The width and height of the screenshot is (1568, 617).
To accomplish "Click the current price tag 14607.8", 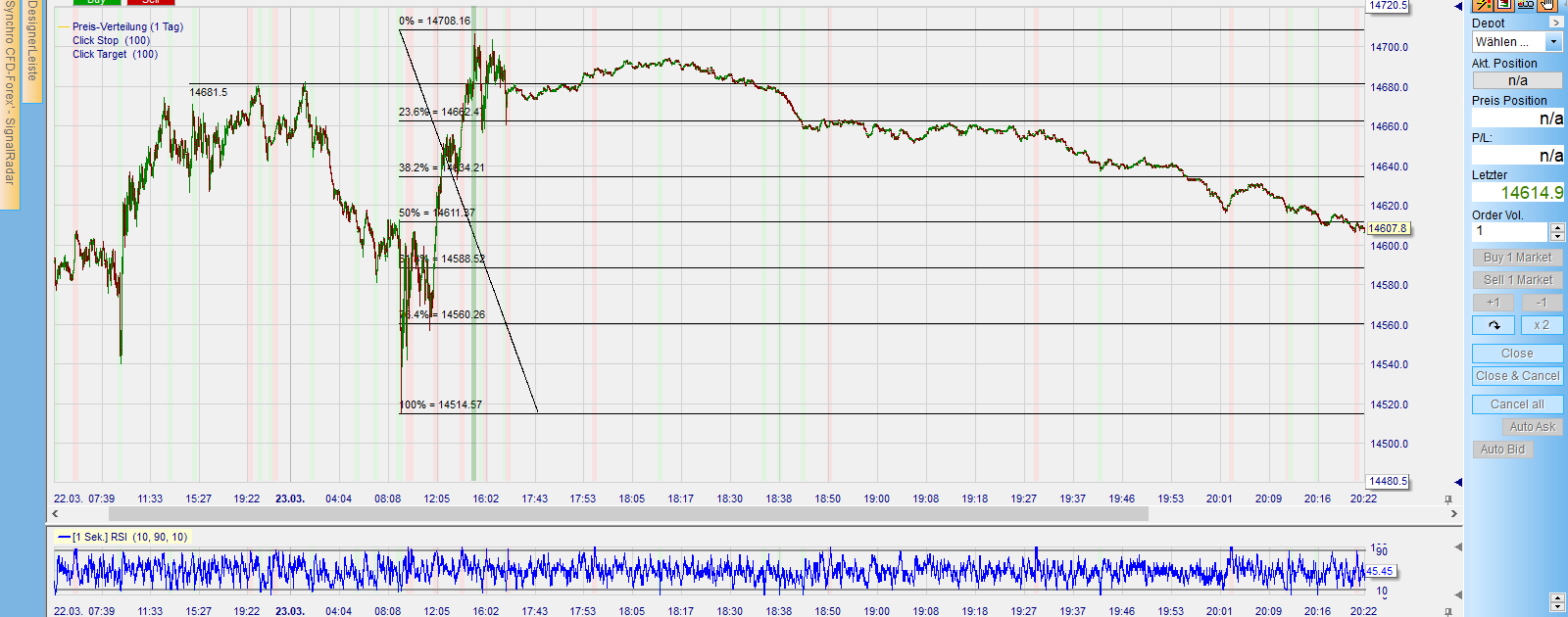I will tap(1388, 228).
